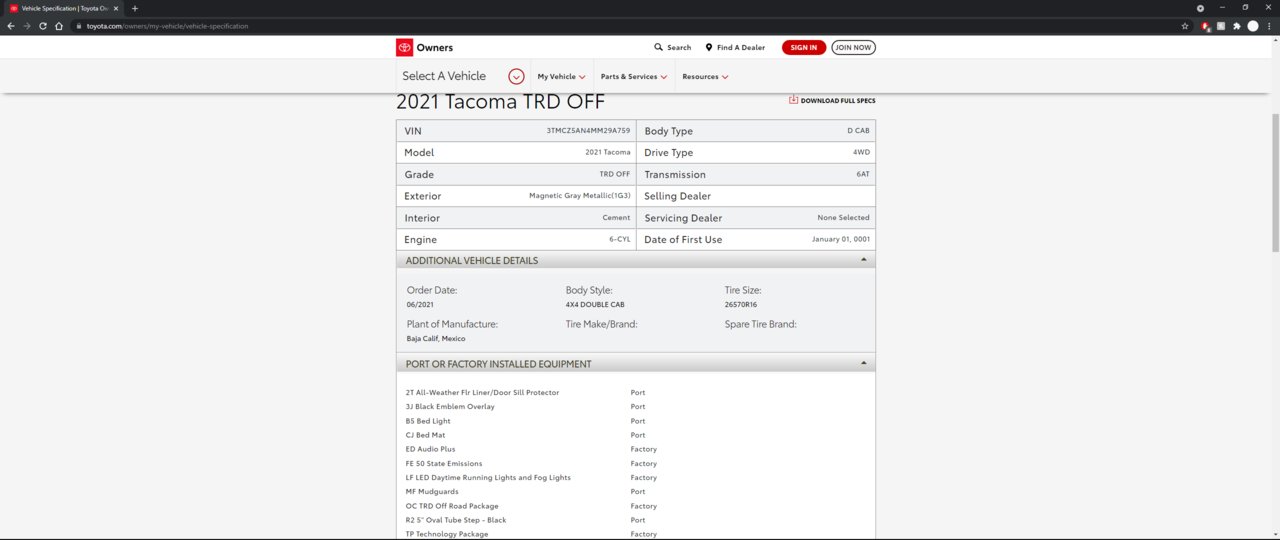
Task: Click the Drive Type value 4WD
Action: (x=861, y=152)
